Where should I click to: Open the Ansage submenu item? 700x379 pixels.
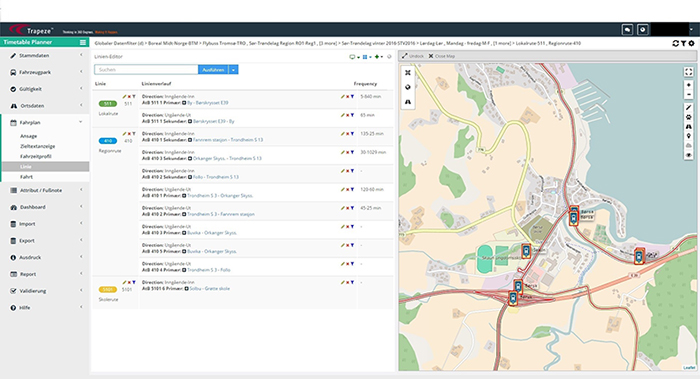pos(29,136)
